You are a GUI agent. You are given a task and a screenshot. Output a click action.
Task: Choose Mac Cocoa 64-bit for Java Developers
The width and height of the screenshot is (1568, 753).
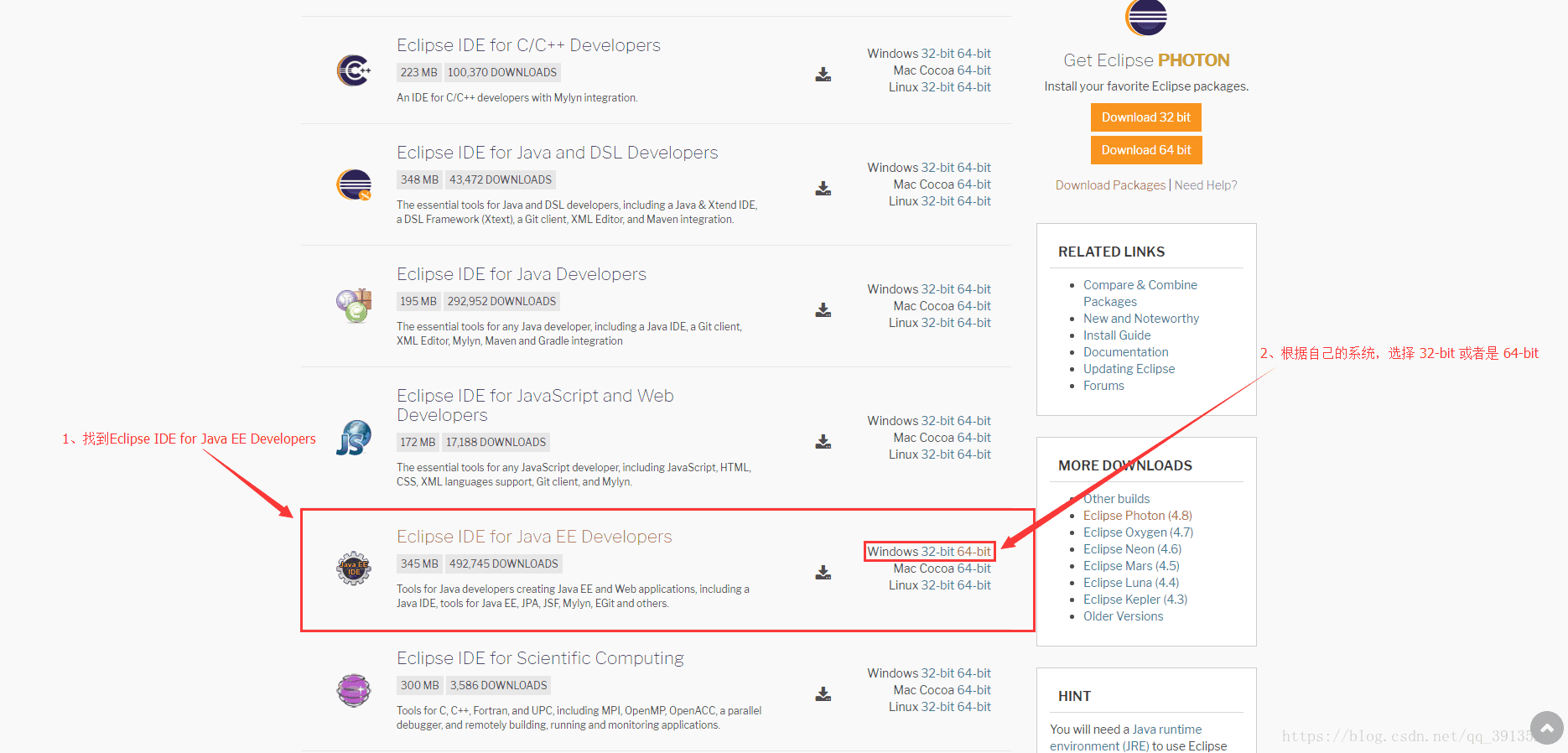point(974,306)
